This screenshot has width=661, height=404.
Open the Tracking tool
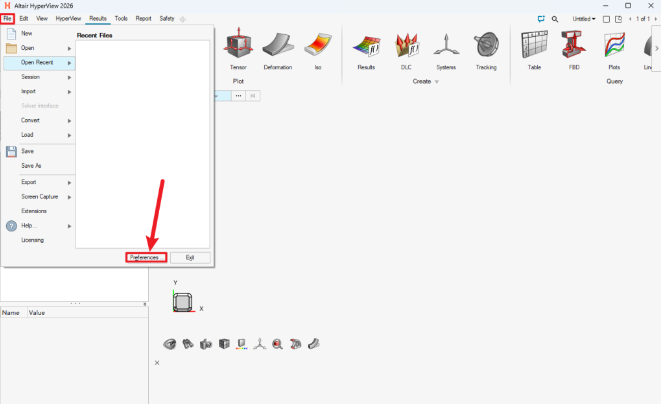coord(486,46)
